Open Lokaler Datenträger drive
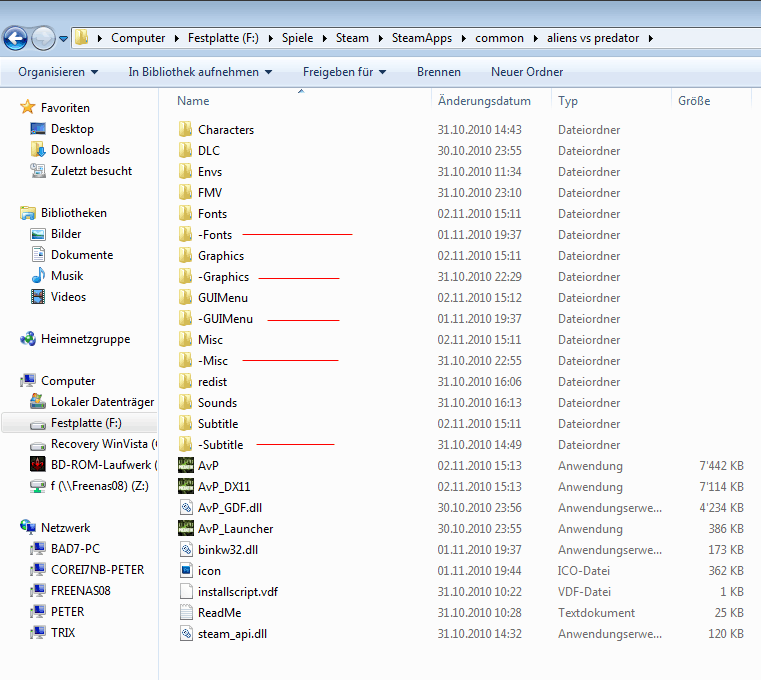 102,402
